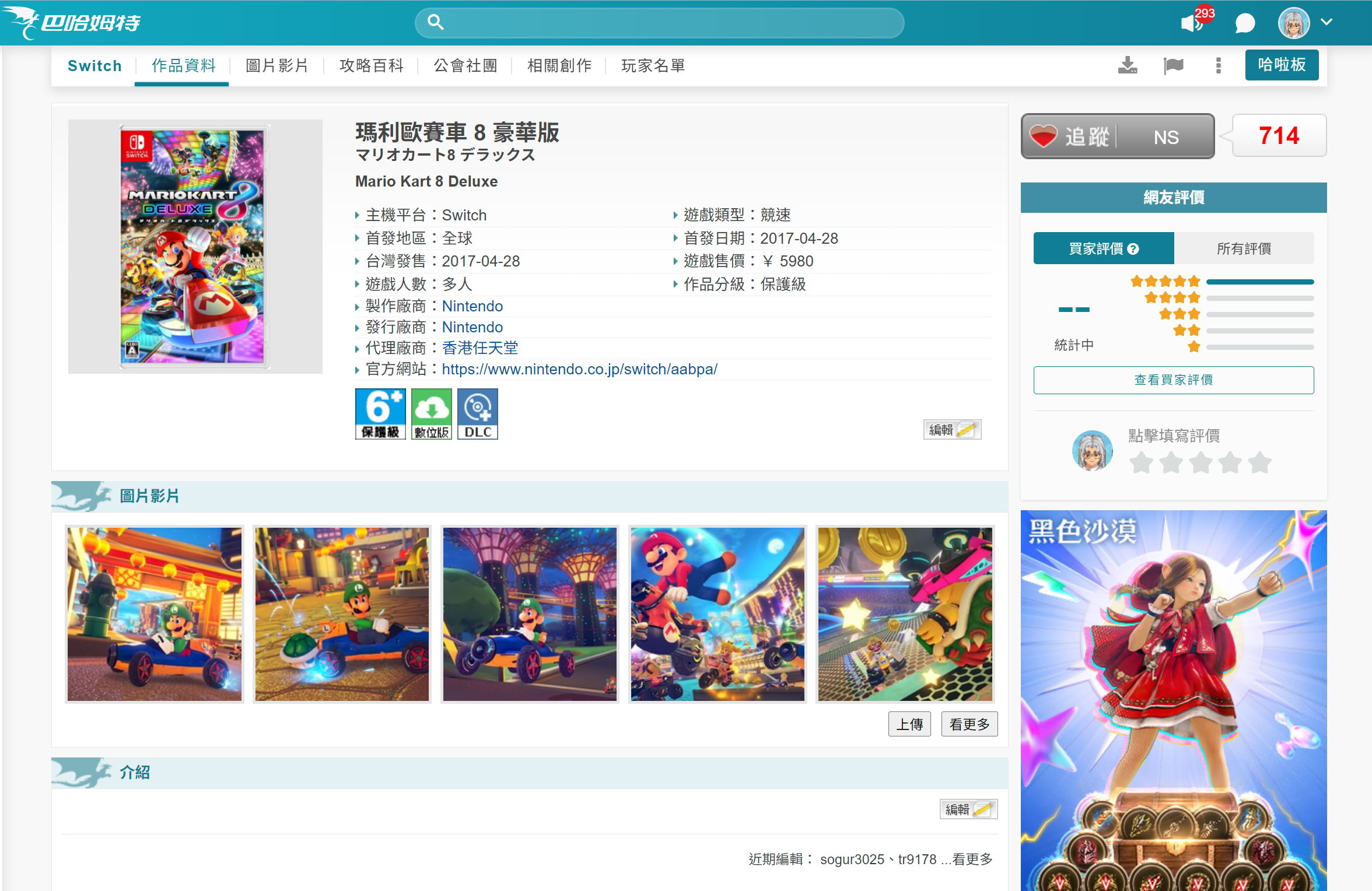Open the 香港任天堂 distributor link
The height and width of the screenshot is (891, 1372).
click(480, 348)
